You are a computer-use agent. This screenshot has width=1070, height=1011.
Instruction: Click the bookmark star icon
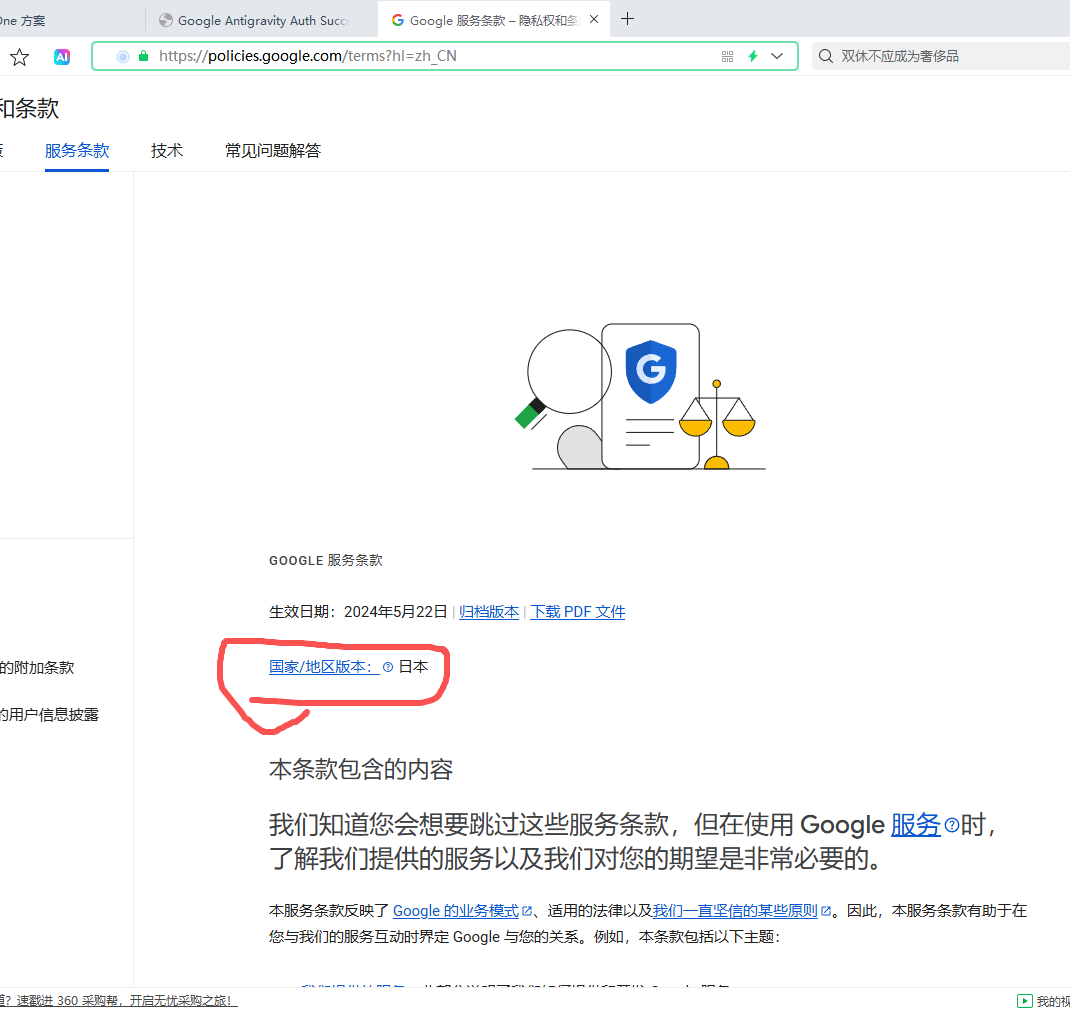pos(19,57)
